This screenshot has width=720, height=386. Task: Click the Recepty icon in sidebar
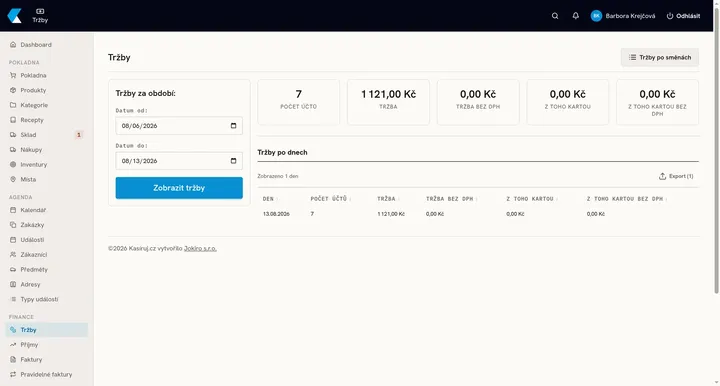(x=13, y=120)
